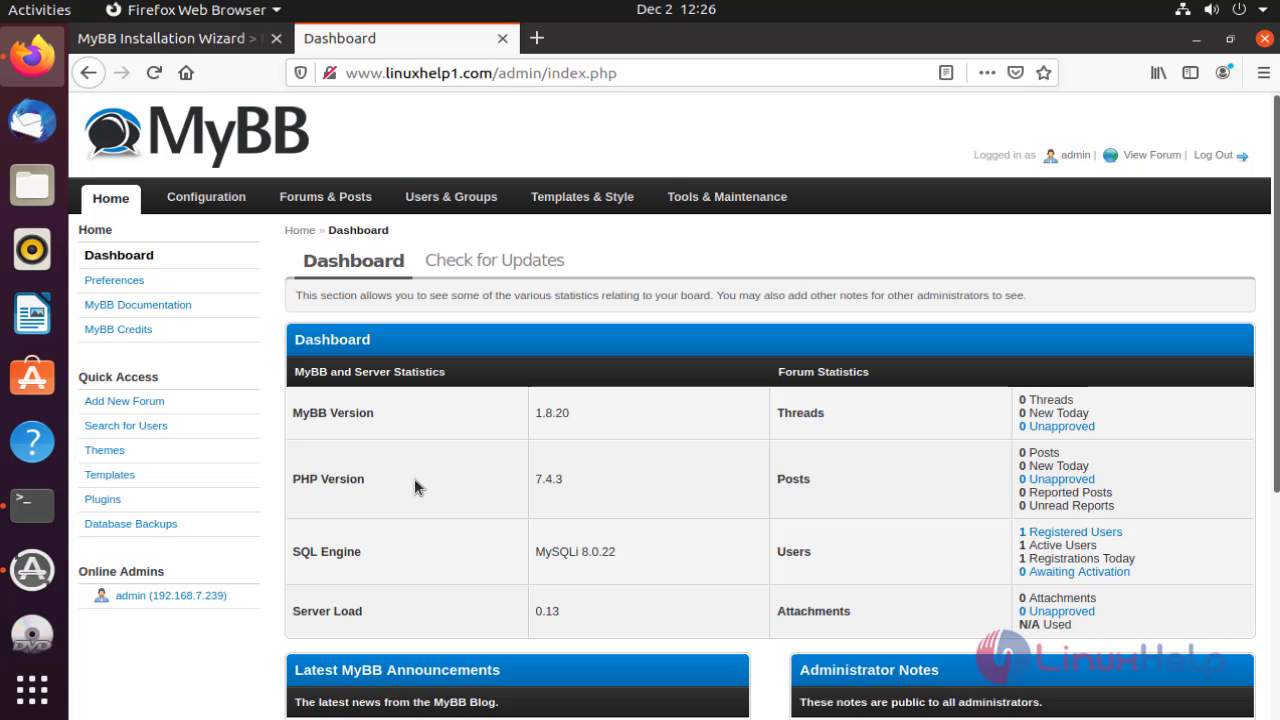
Task: Open Rhythmbox from the dock
Action: pos(32,250)
